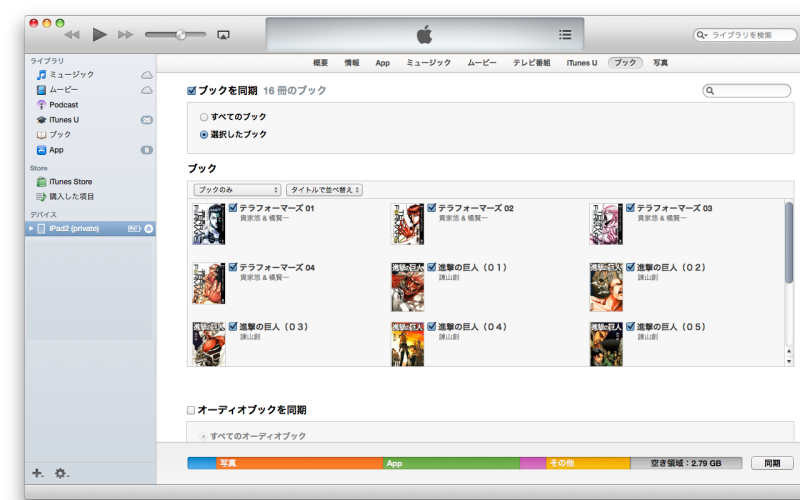Click the ライブラリを検索 search field
The height and width of the screenshot is (500, 800).
click(x=745, y=35)
